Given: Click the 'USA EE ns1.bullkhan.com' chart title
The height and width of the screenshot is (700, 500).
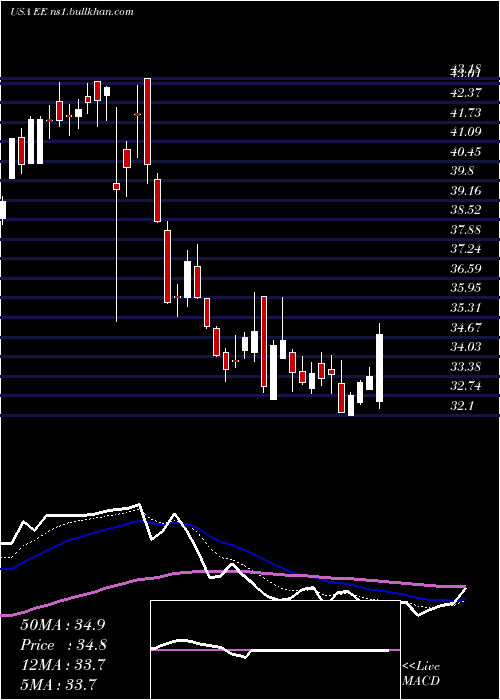Looking at the screenshot, I should pos(72,12).
